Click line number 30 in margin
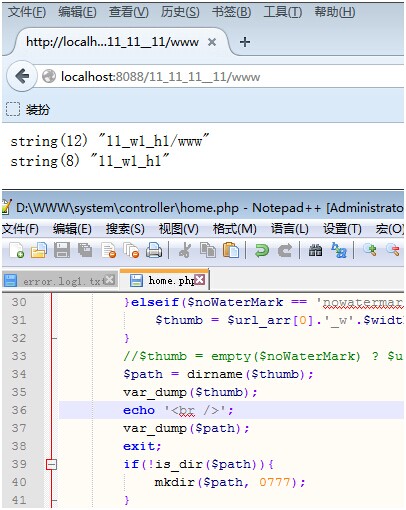406x510 pixels. [x=19, y=302]
